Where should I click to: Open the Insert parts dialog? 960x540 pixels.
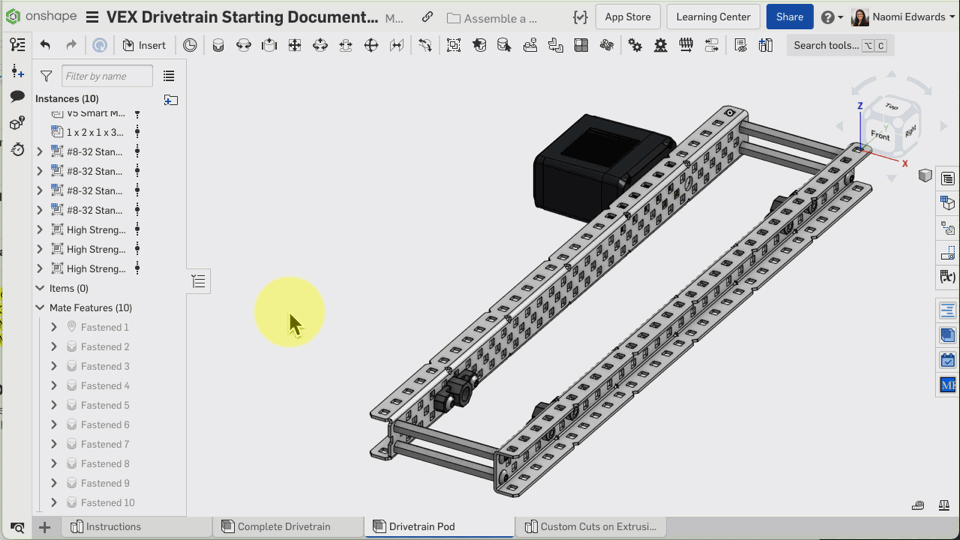144,45
